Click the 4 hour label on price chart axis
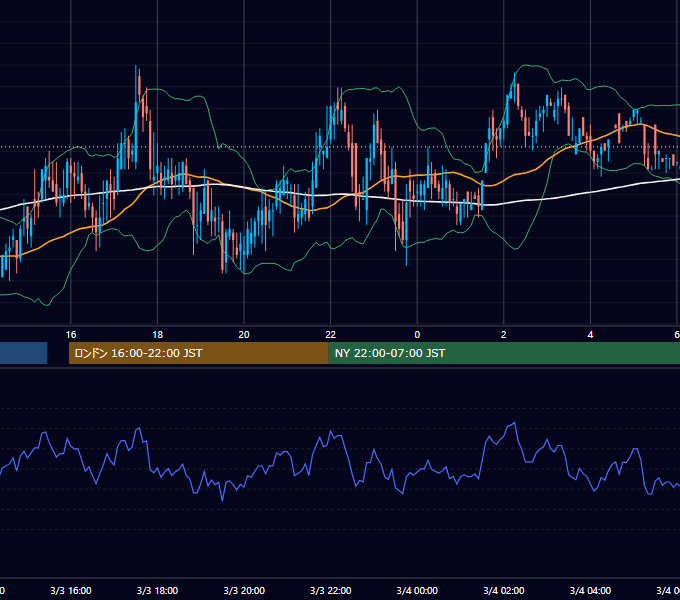680x600 pixels. (x=590, y=334)
